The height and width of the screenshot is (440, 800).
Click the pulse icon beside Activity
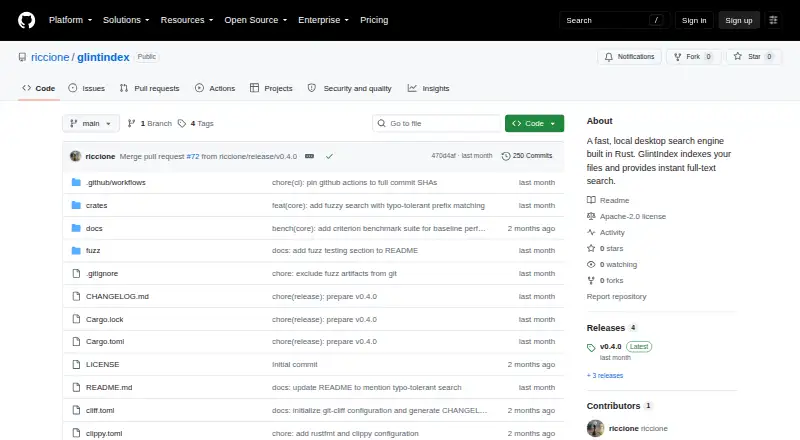pyautogui.click(x=591, y=232)
